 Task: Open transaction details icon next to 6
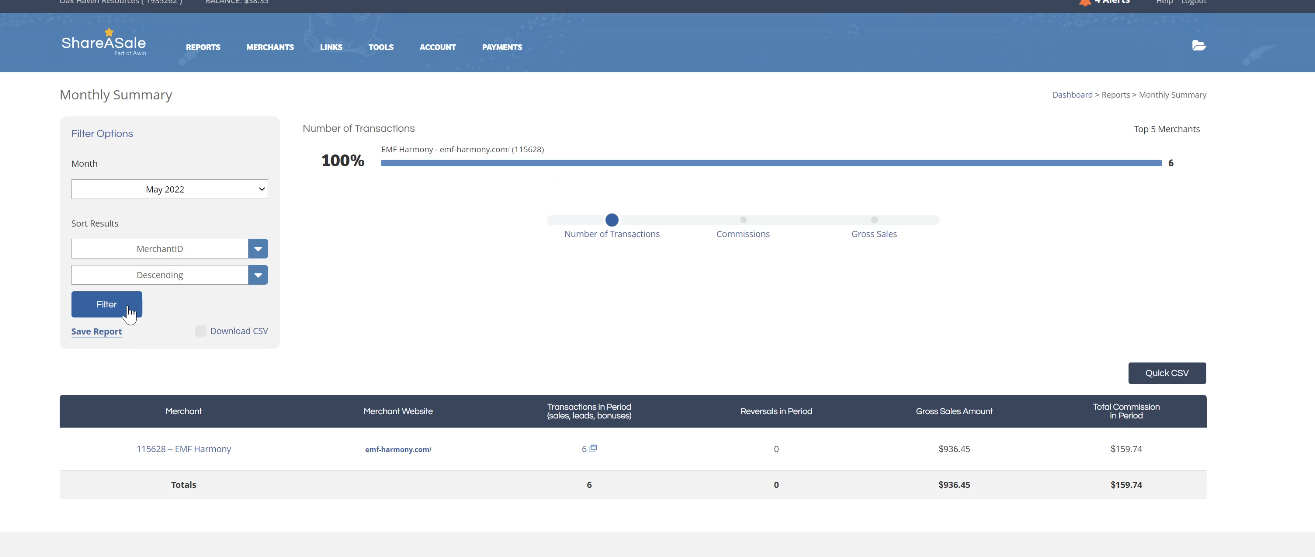pyautogui.click(x=593, y=449)
